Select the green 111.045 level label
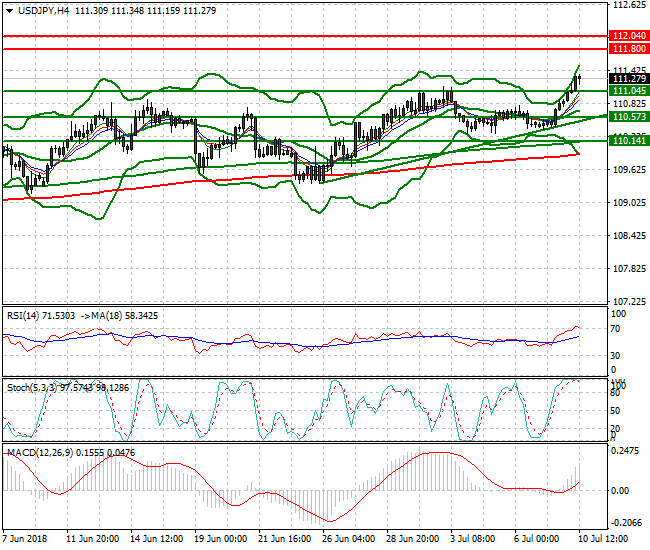The image size is (650, 550). [x=628, y=91]
